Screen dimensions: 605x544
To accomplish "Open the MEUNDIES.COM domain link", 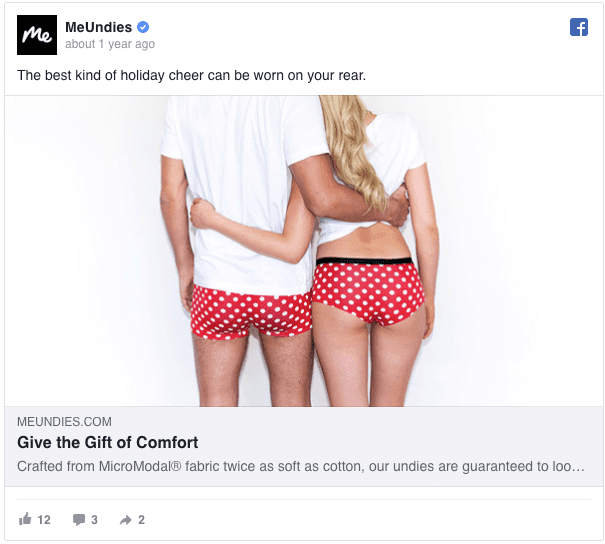I will [x=64, y=422].
